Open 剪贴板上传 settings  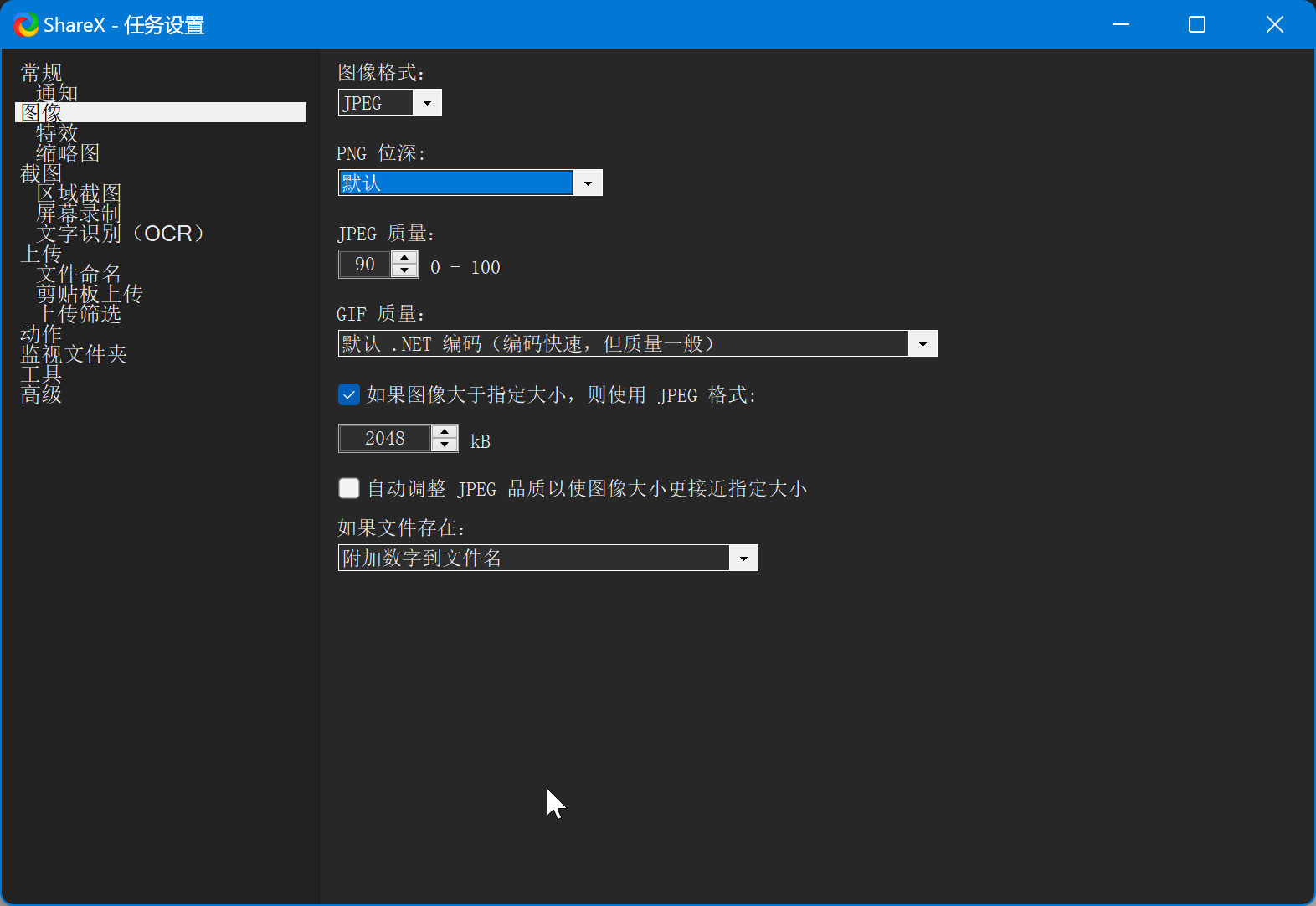pyautogui.click(x=90, y=294)
